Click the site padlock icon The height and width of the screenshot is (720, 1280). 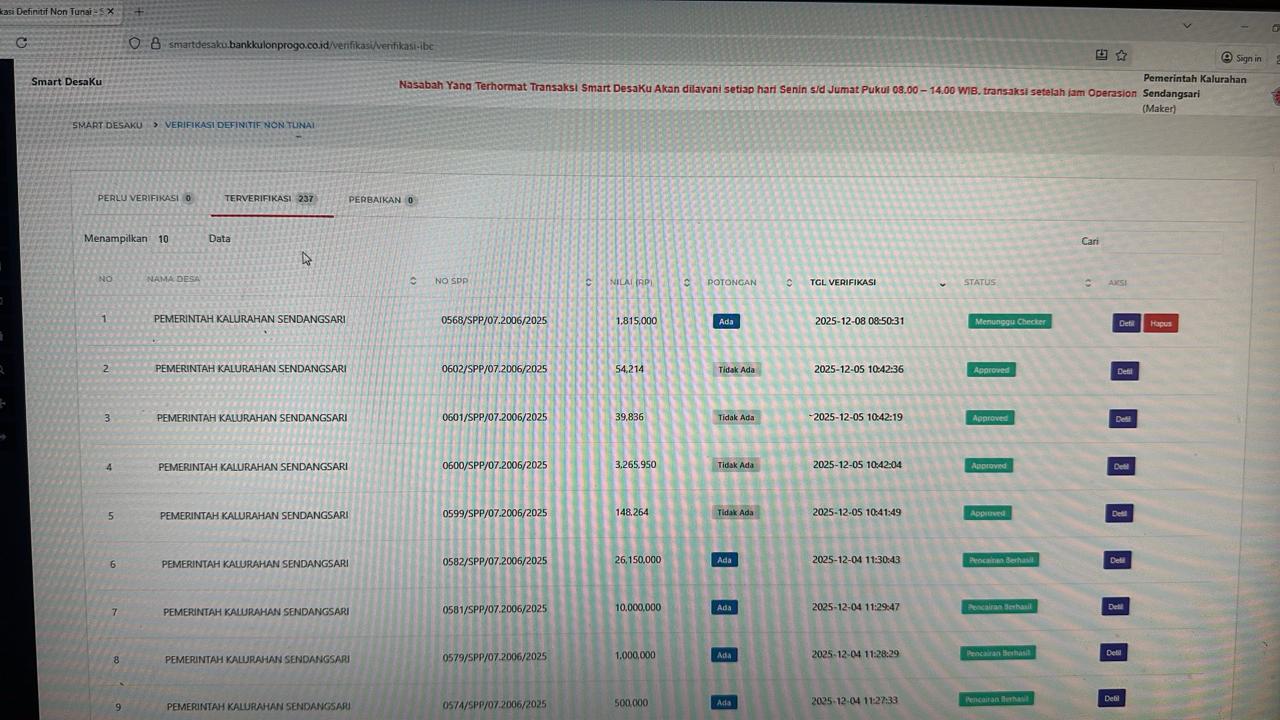[x=155, y=44]
